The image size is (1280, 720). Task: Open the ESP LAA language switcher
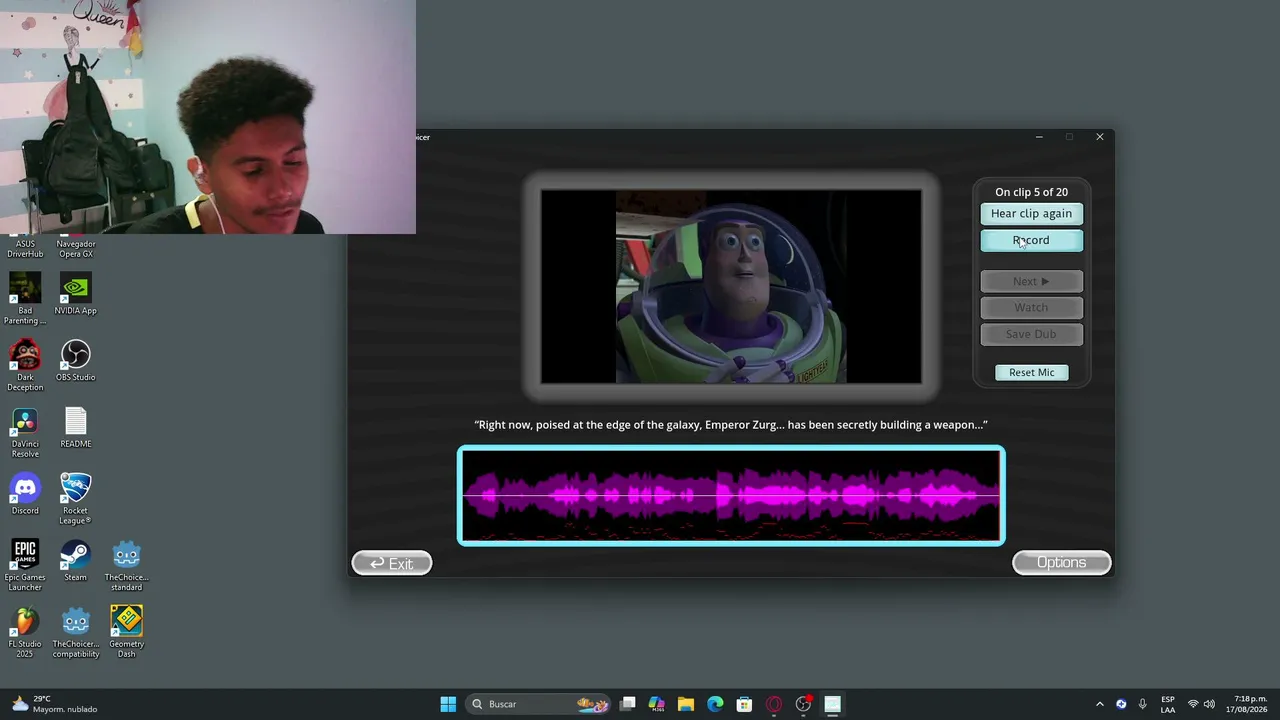(1168, 704)
